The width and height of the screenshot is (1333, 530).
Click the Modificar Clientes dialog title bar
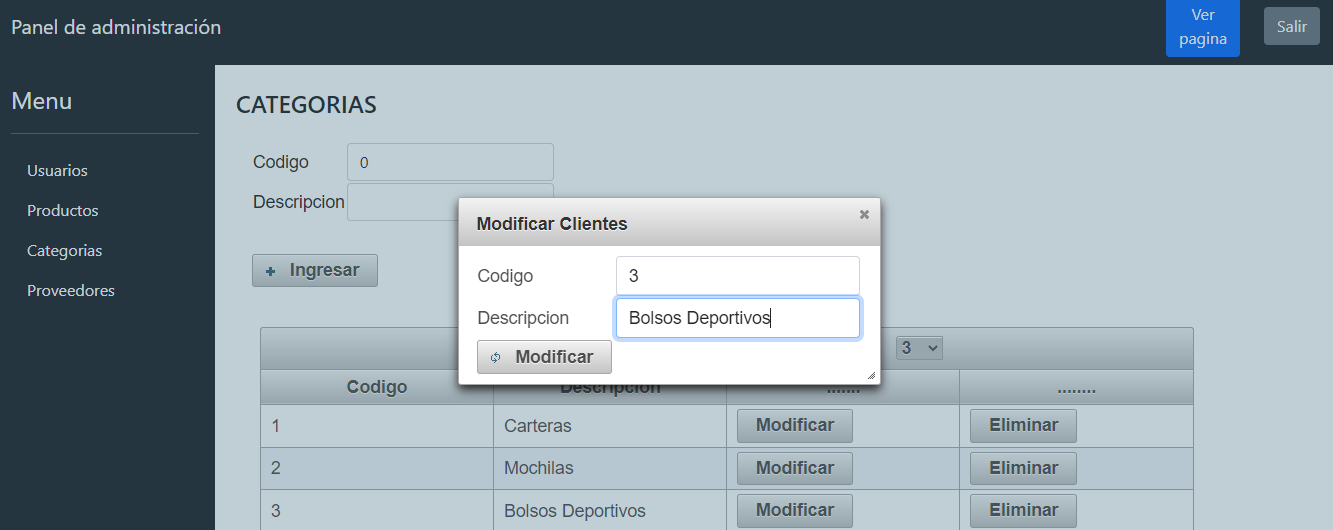669,223
